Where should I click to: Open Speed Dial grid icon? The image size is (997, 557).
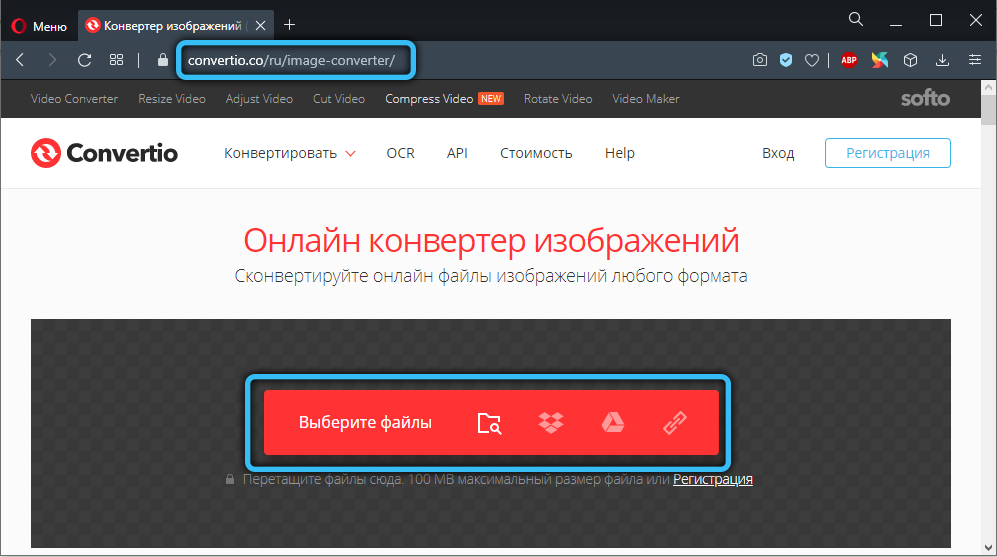tap(116, 60)
